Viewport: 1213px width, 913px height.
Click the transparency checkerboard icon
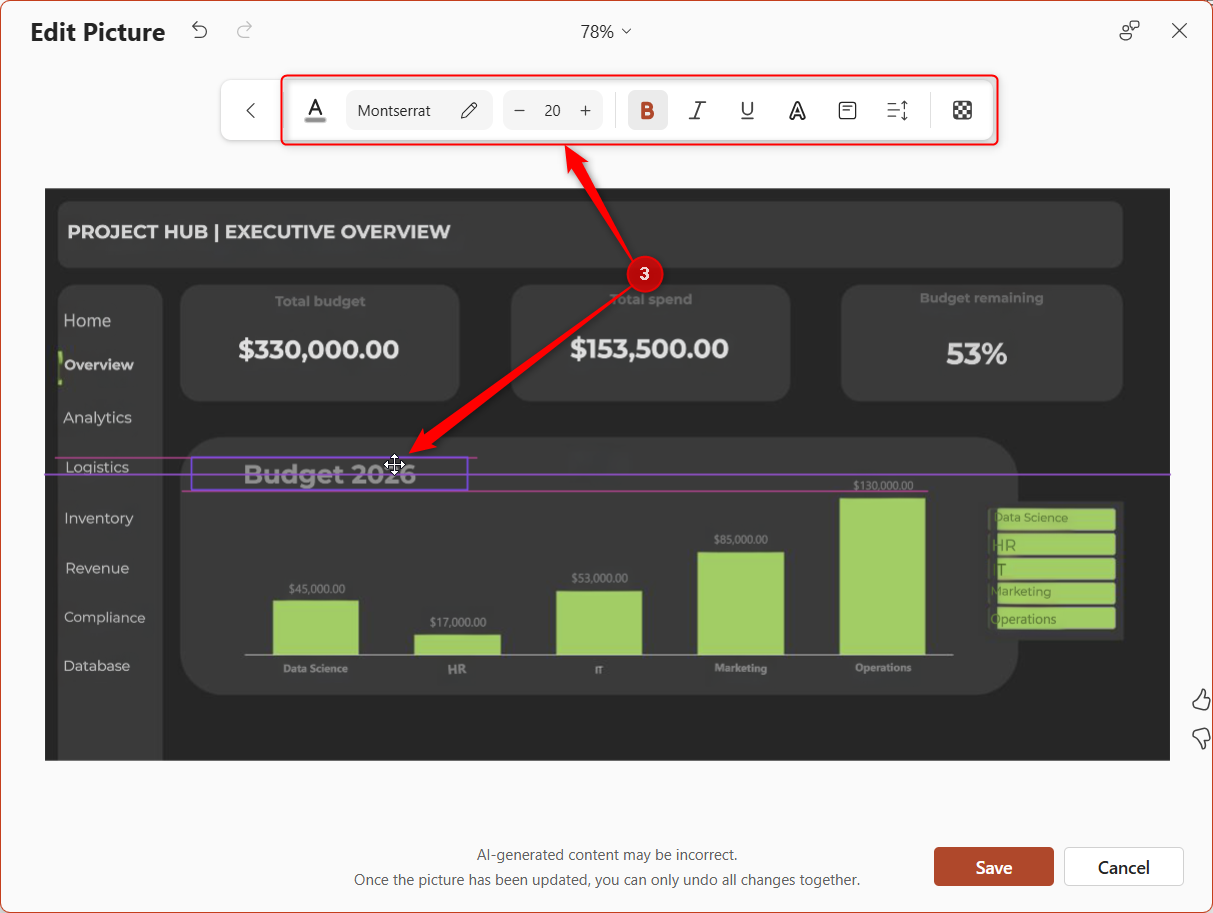(962, 110)
